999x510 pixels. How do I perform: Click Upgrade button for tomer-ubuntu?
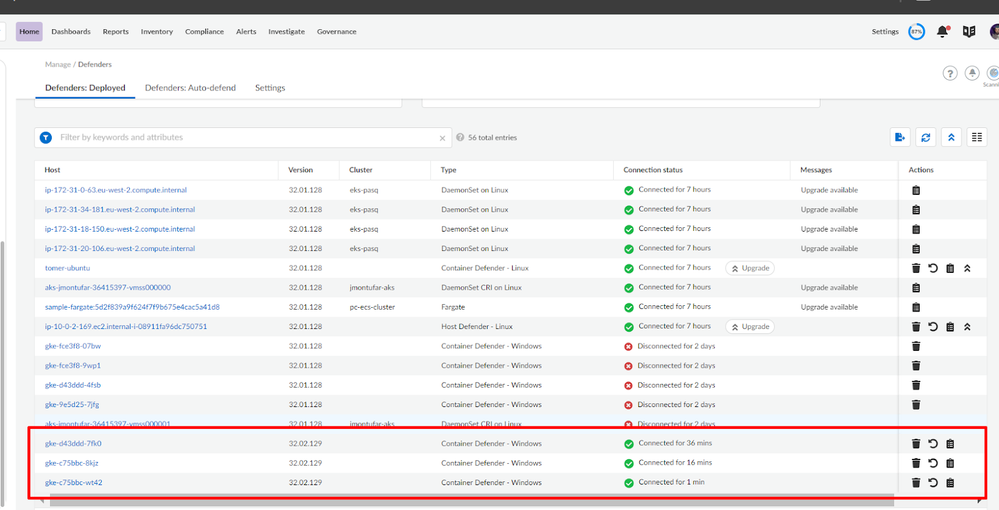[750, 268]
